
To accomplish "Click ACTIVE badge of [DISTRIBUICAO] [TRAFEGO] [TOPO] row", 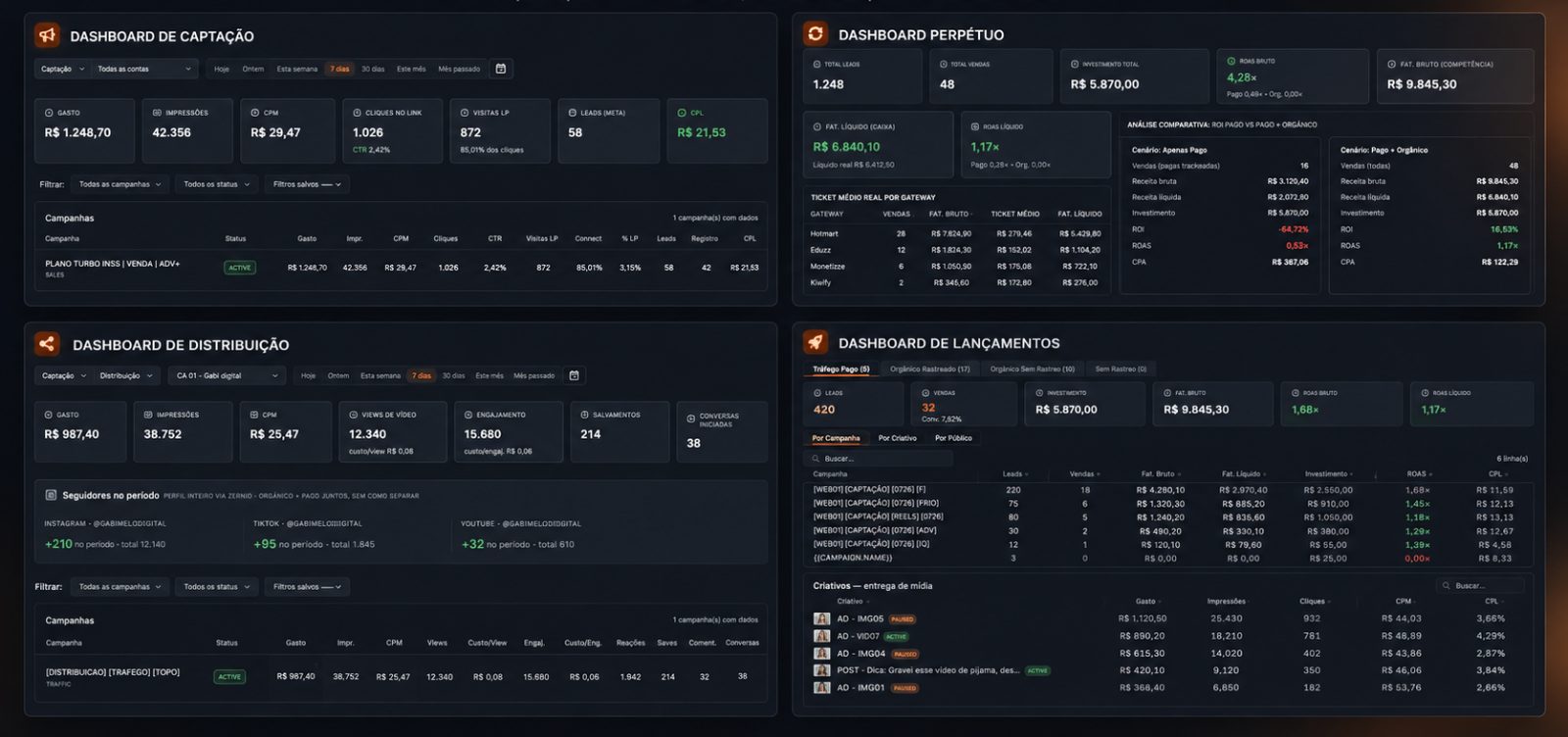I will click(x=229, y=676).
